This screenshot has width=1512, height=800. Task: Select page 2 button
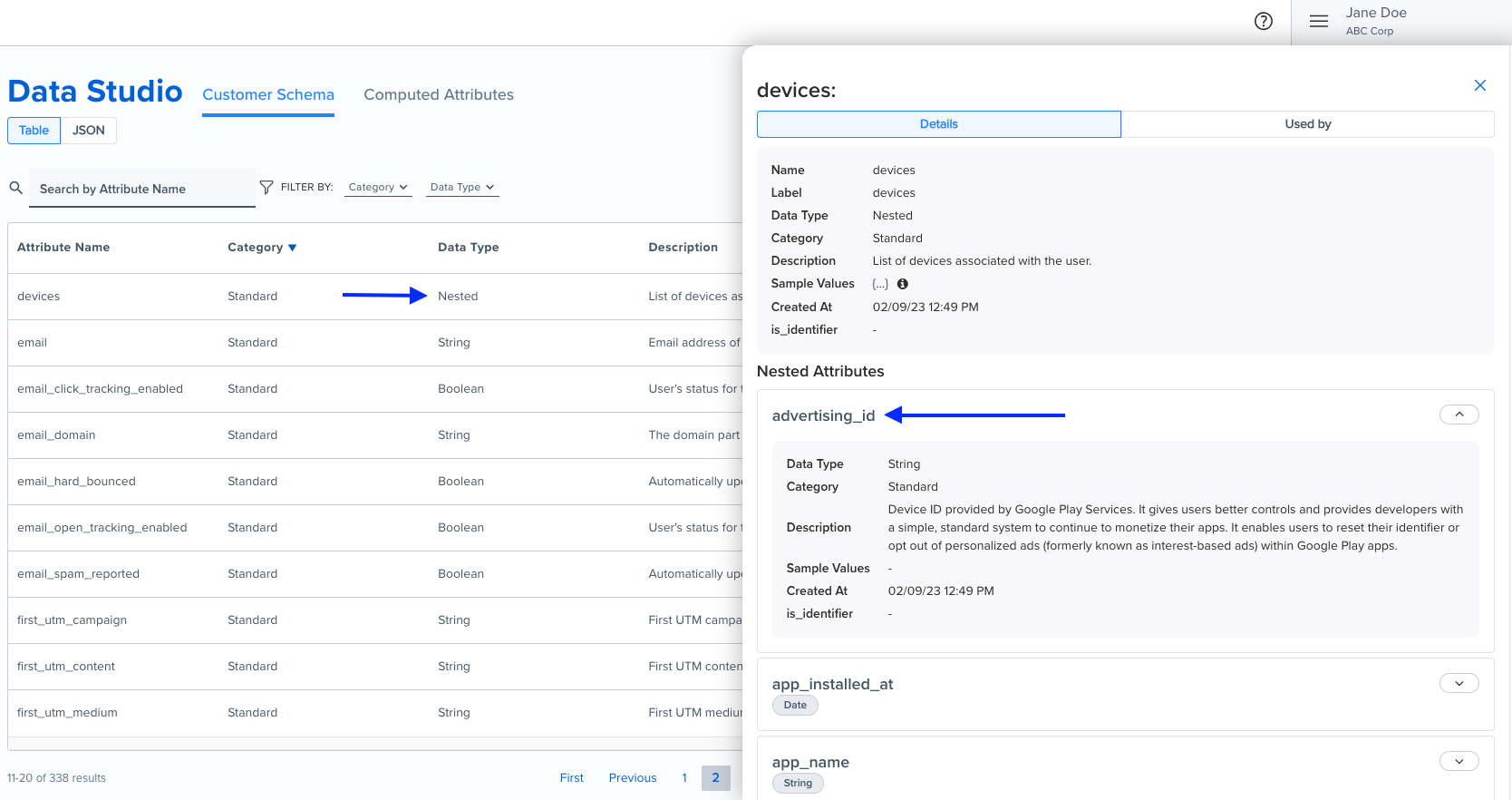(x=715, y=777)
